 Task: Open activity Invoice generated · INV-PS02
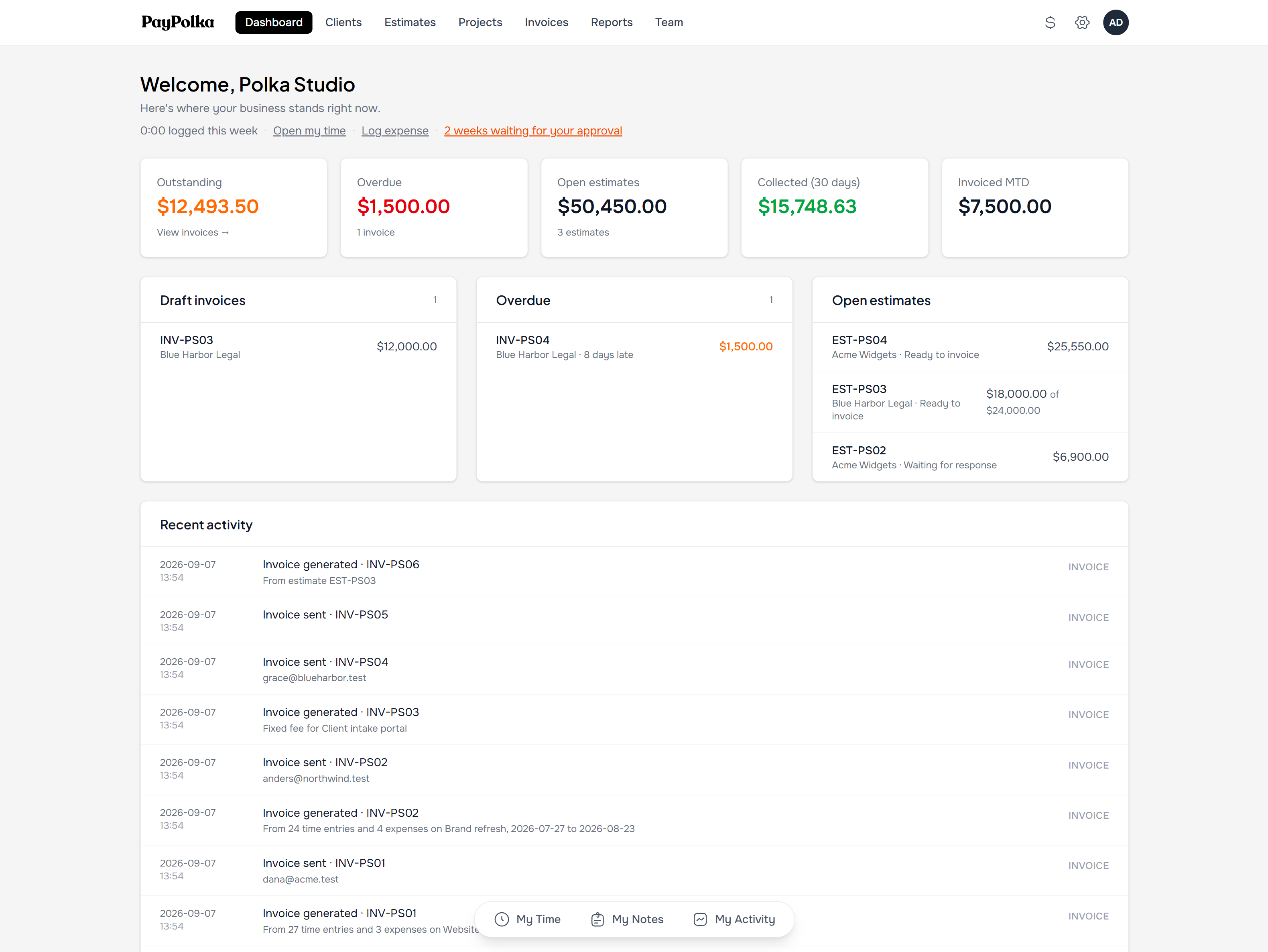(634, 820)
